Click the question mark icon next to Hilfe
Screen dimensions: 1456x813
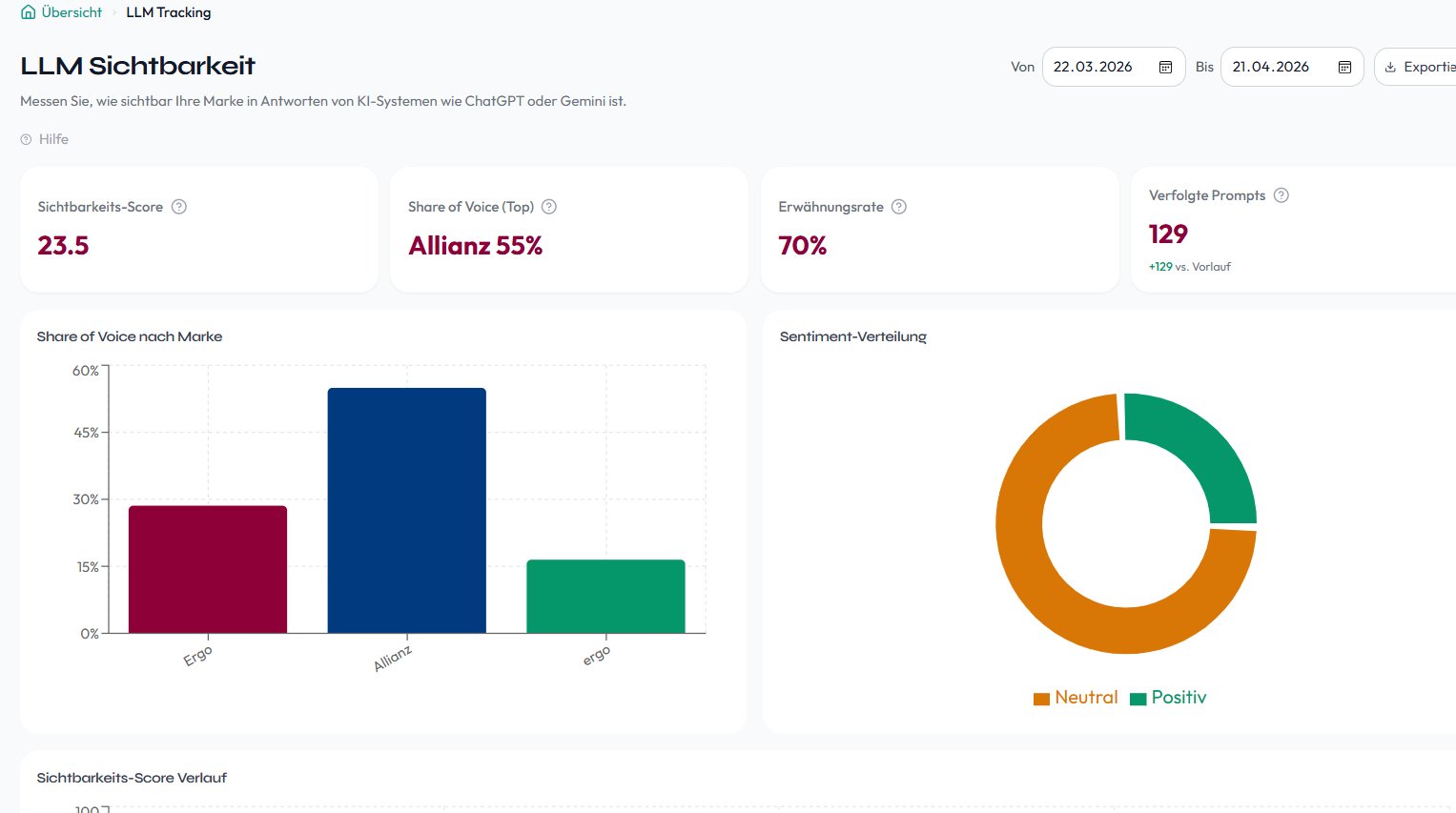pos(26,139)
